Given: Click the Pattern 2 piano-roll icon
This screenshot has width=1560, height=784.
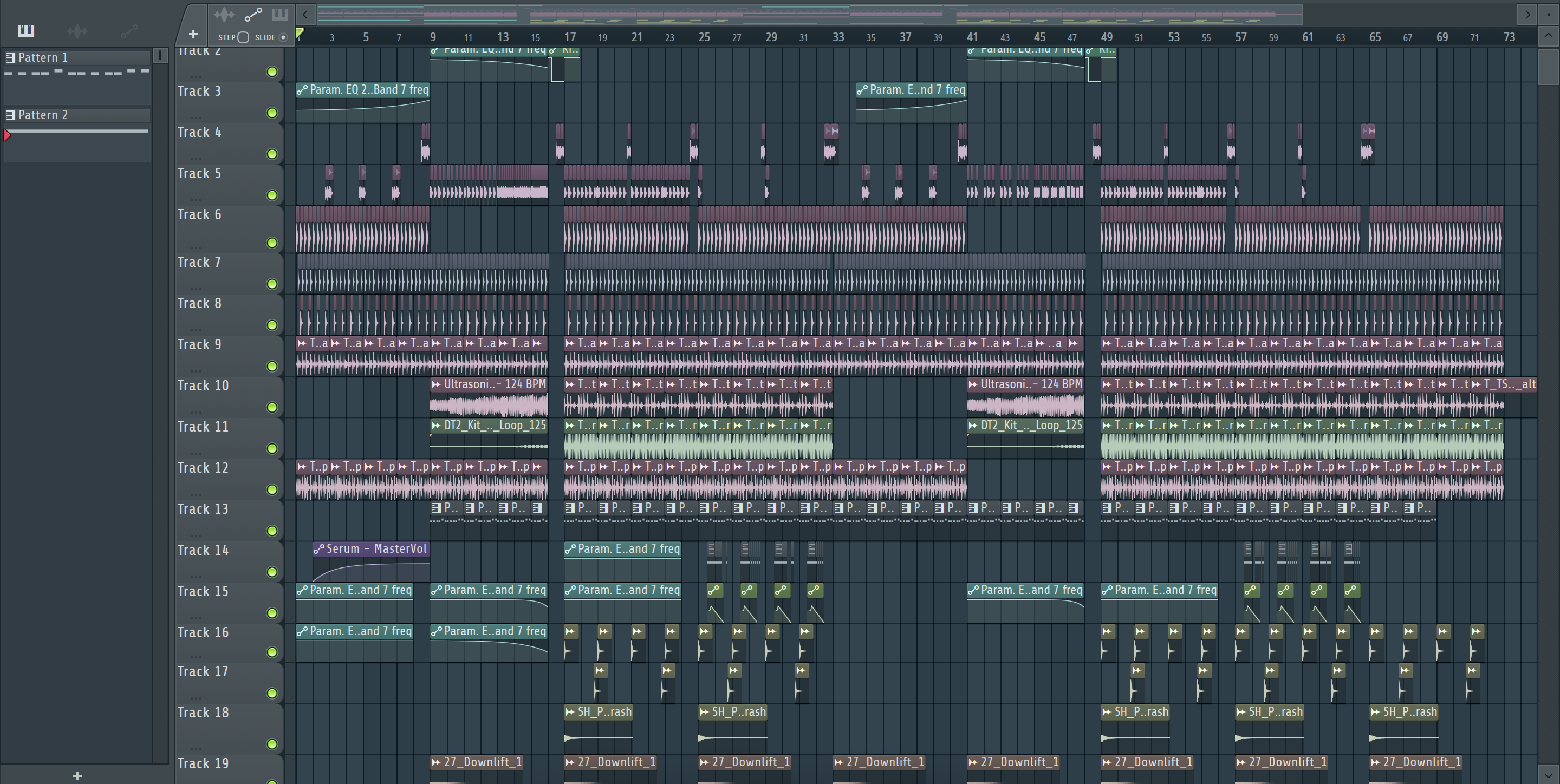Looking at the screenshot, I should pyautogui.click(x=10, y=115).
